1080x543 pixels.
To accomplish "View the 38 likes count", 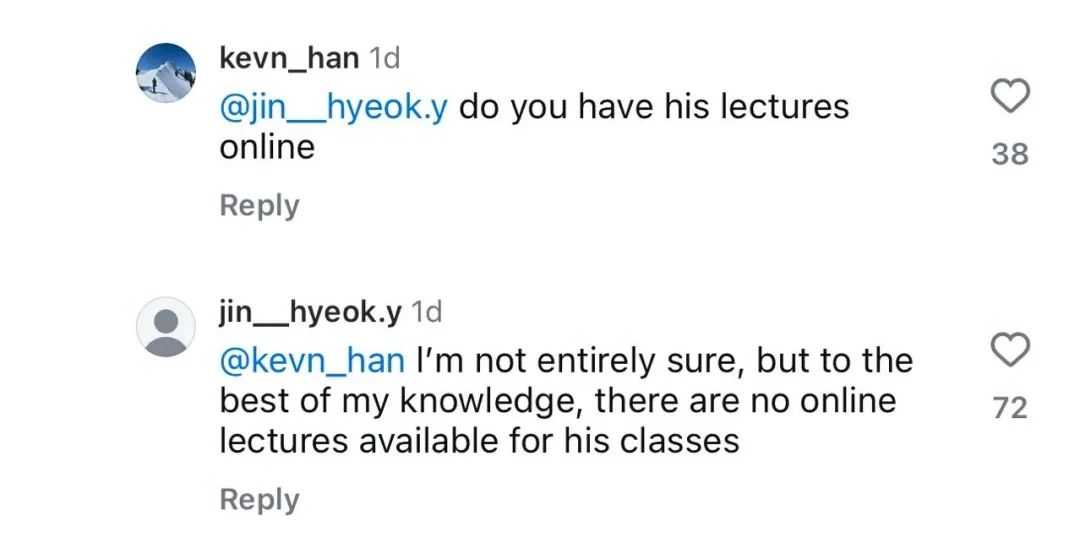I will coord(1010,154).
